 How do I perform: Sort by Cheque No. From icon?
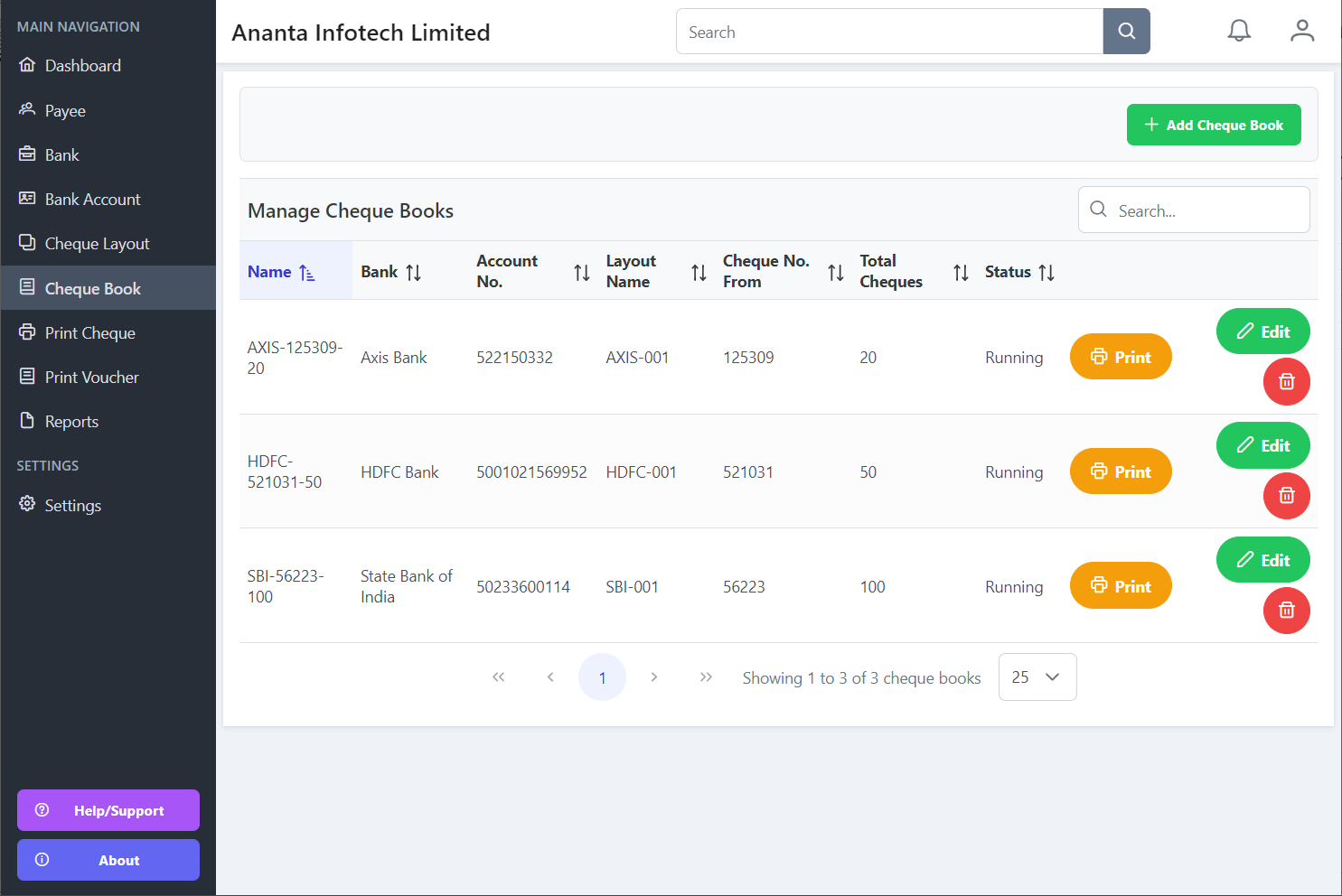(836, 273)
